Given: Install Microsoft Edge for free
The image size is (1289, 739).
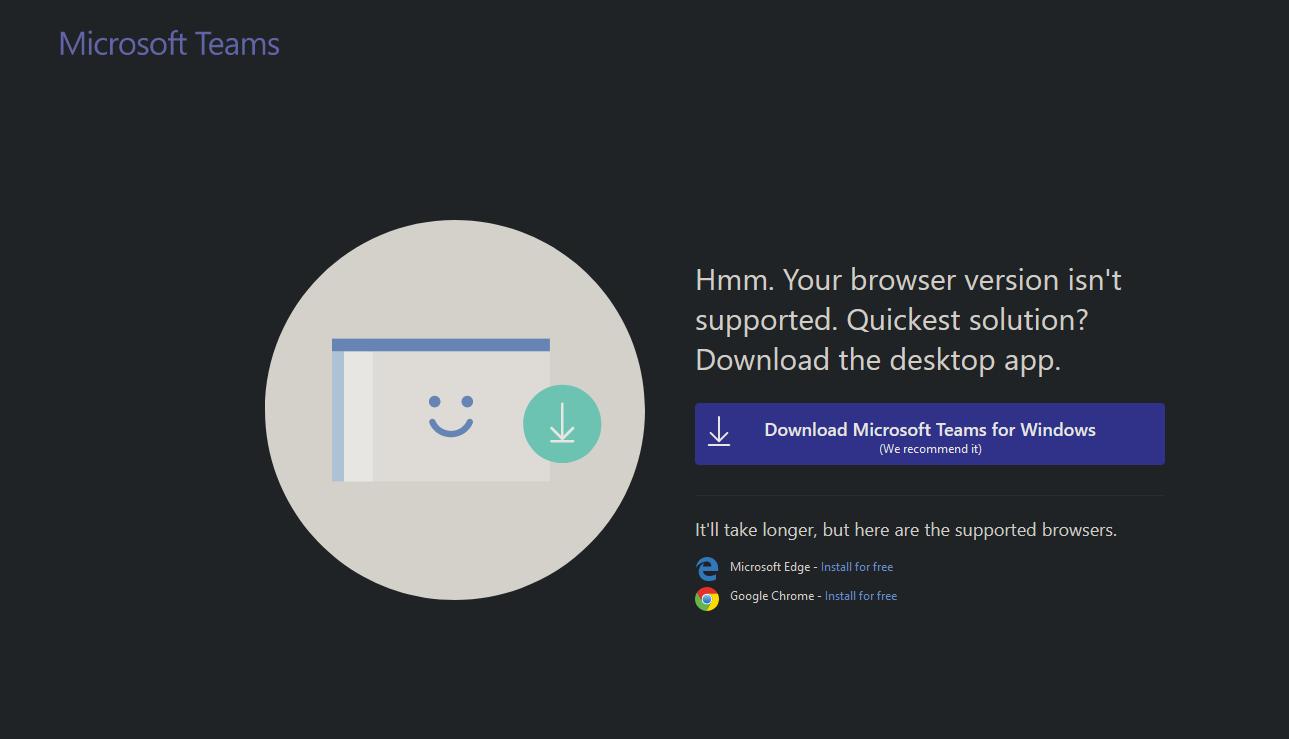Looking at the screenshot, I should [x=856, y=566].
